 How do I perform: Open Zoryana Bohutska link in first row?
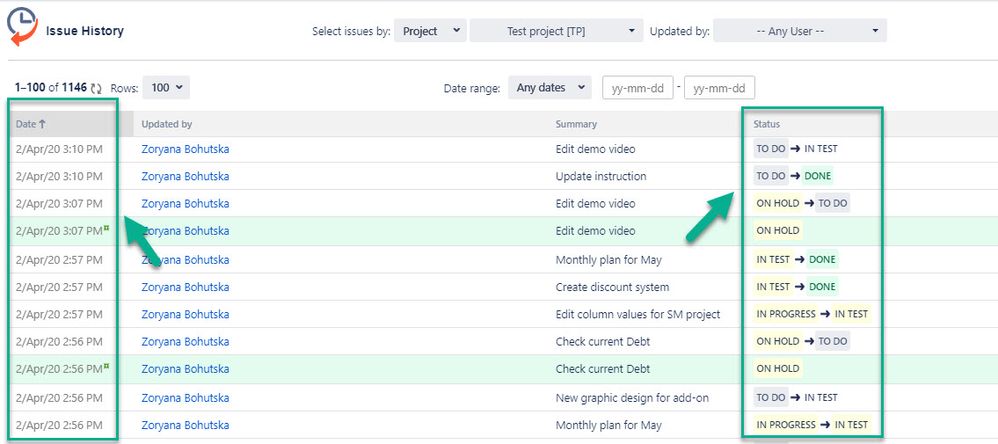coord(185,149)
